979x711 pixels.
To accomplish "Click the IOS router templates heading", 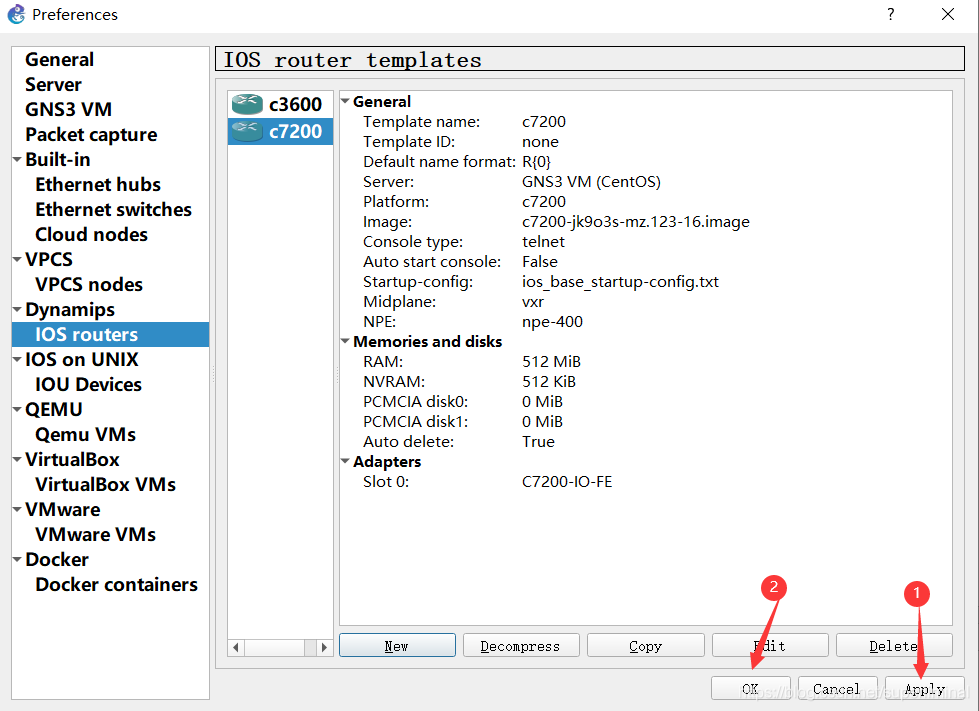I will tap(353, 60).
